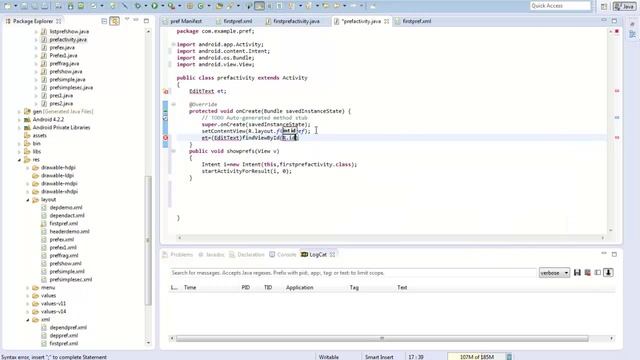This screenshot has width=640, height=360.
Task: Collapse all in Package Explorer
Action: tap(104, 21)
